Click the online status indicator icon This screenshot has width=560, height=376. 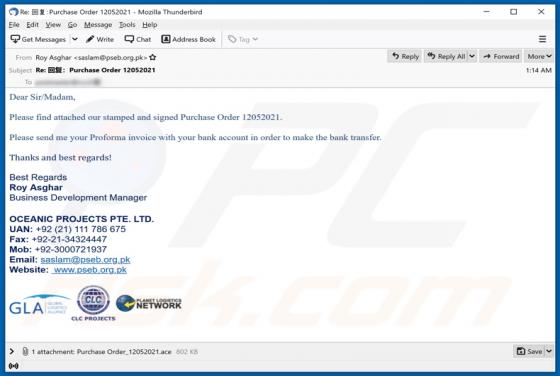pyautogui.click(x=14, y=366)
